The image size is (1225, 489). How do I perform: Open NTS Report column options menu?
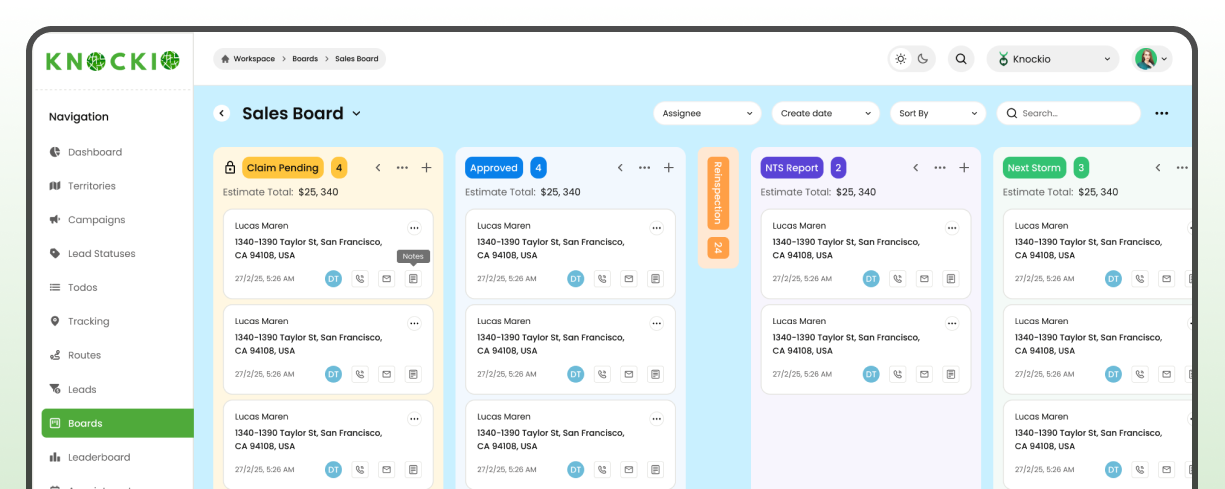point(940,168)
